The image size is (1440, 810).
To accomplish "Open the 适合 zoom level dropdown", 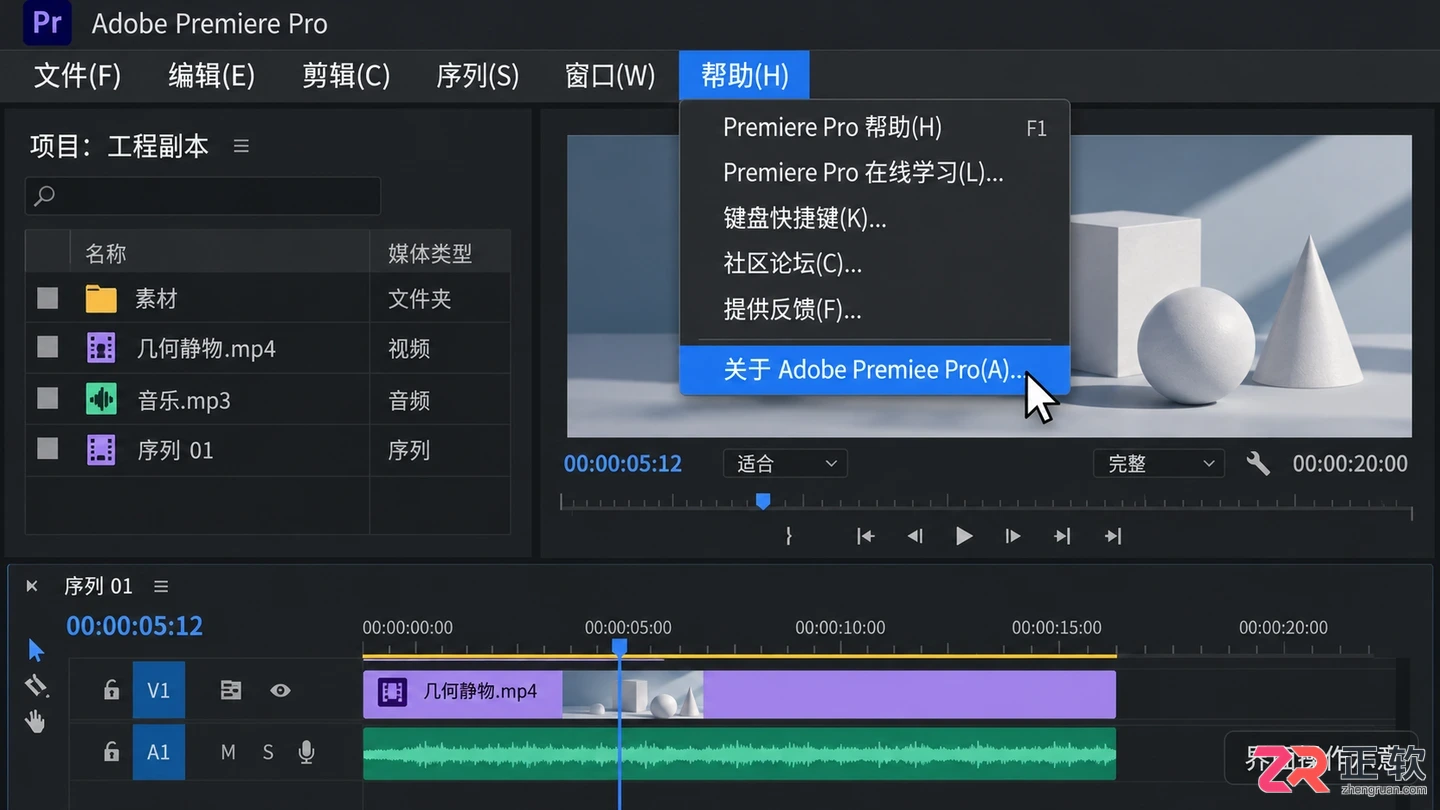I will 785,464.
